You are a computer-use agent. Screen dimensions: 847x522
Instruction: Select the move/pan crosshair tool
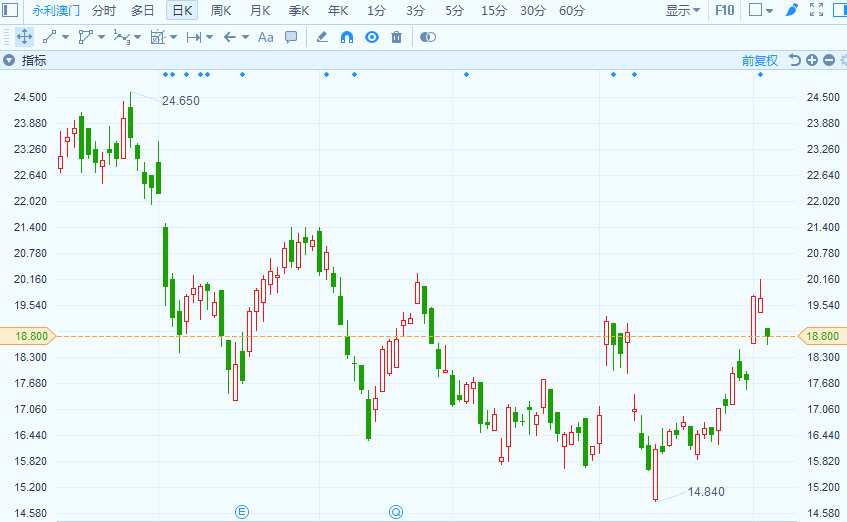[x=24, y=37]
